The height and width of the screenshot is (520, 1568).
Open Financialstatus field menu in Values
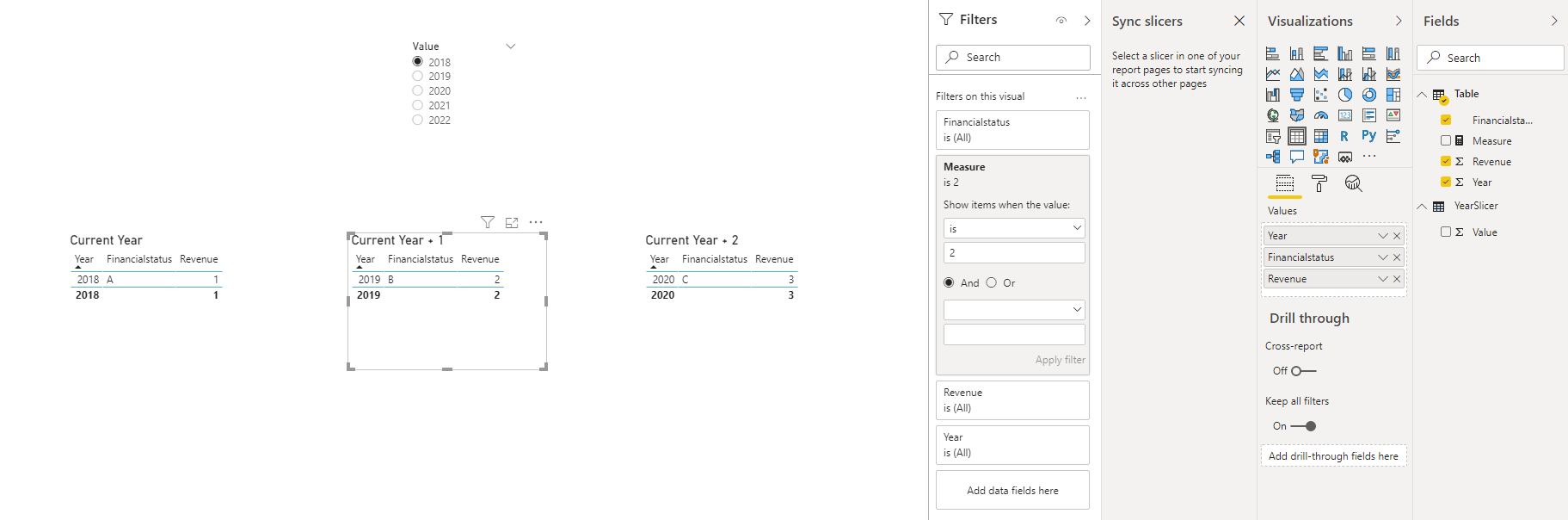[1383, 257]
